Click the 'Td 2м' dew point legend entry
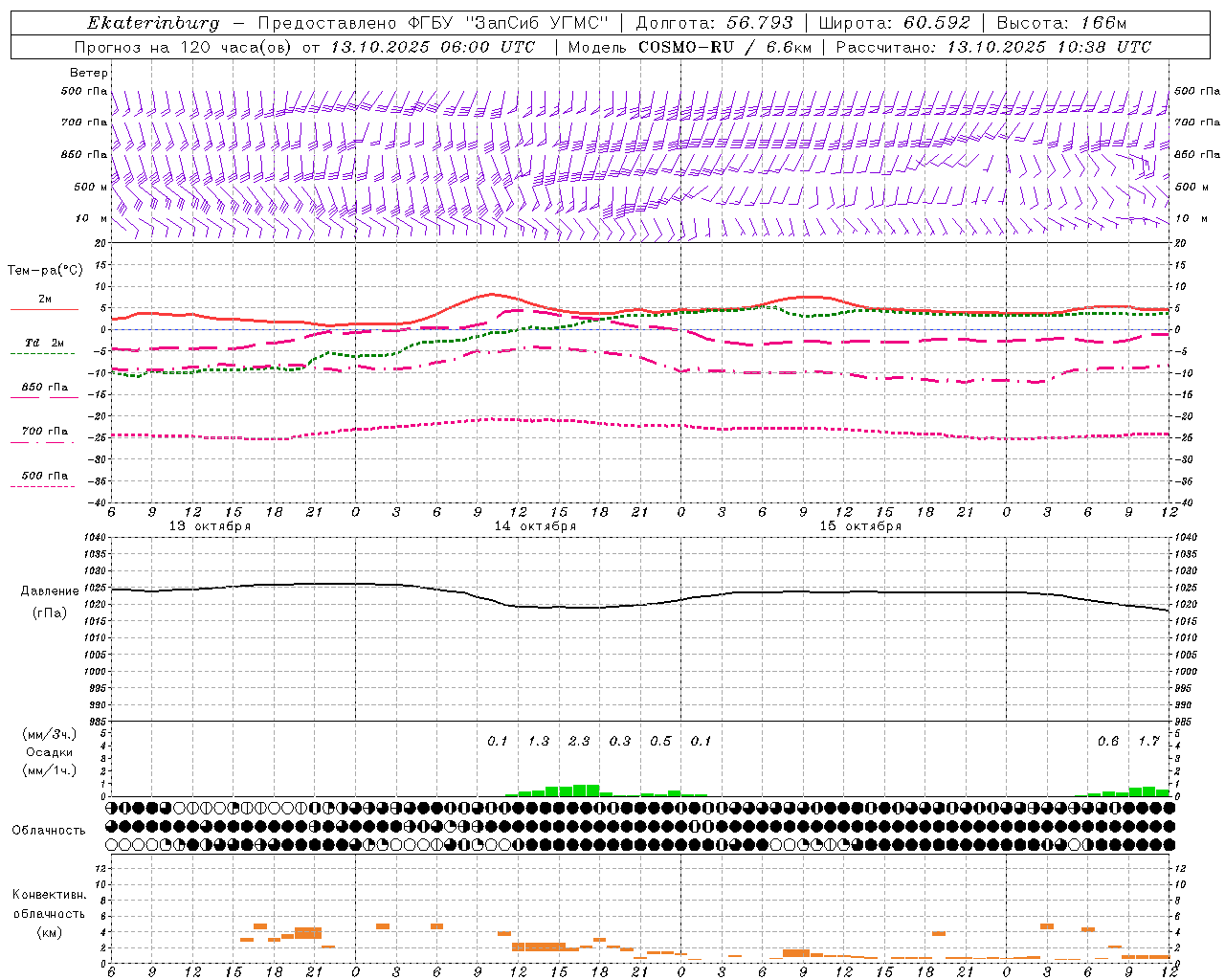This screenshot has height=980, width=1225. (x=44, y=343)
